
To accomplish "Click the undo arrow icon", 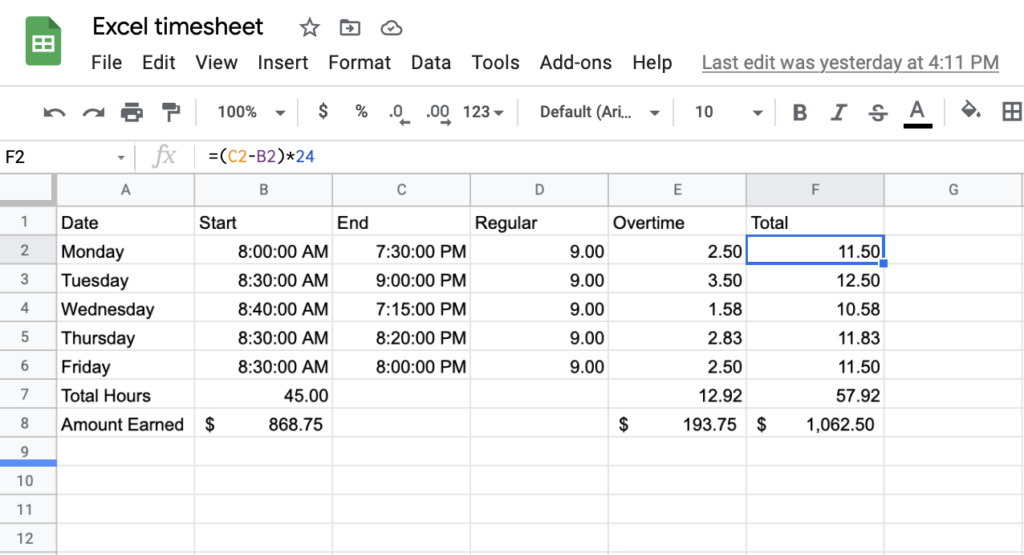I will click(54, 113).
